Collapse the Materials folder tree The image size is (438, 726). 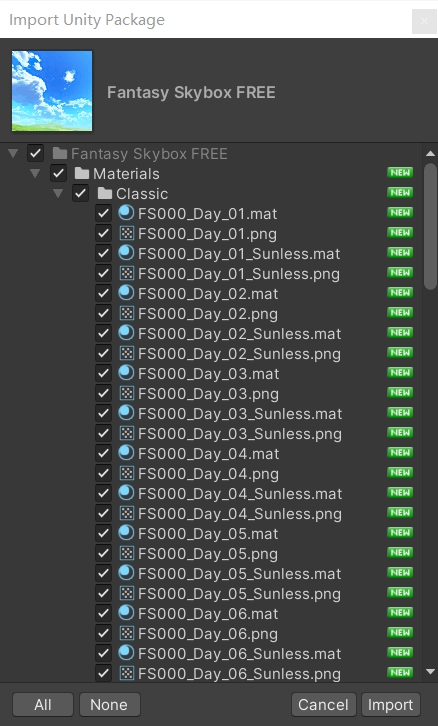pos(35,174)
